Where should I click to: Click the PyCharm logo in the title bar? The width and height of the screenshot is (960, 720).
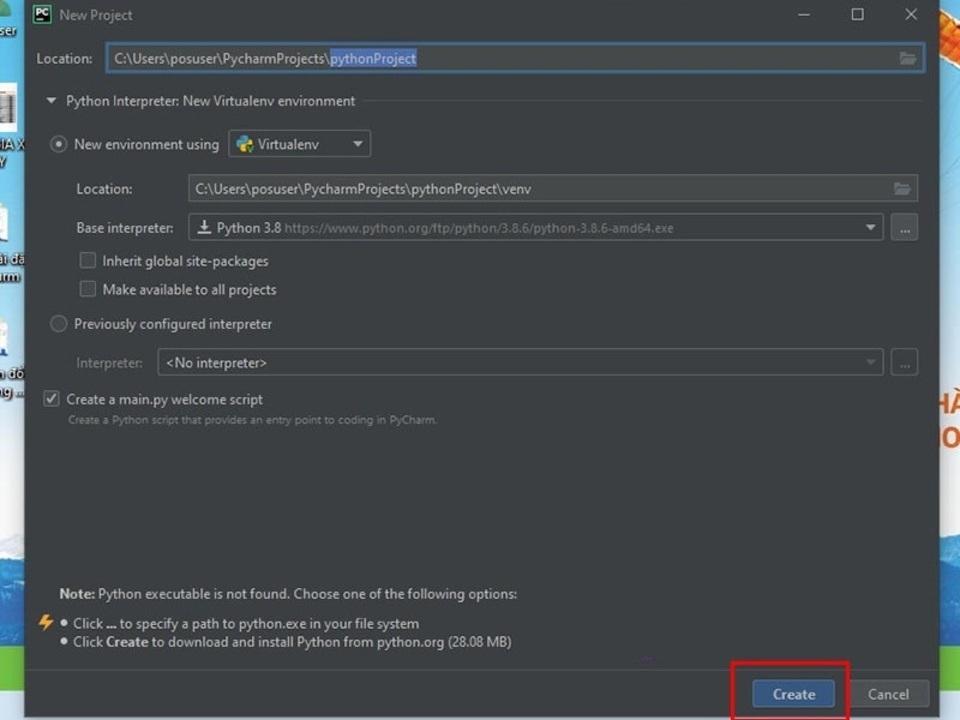(x=41, y=14)
